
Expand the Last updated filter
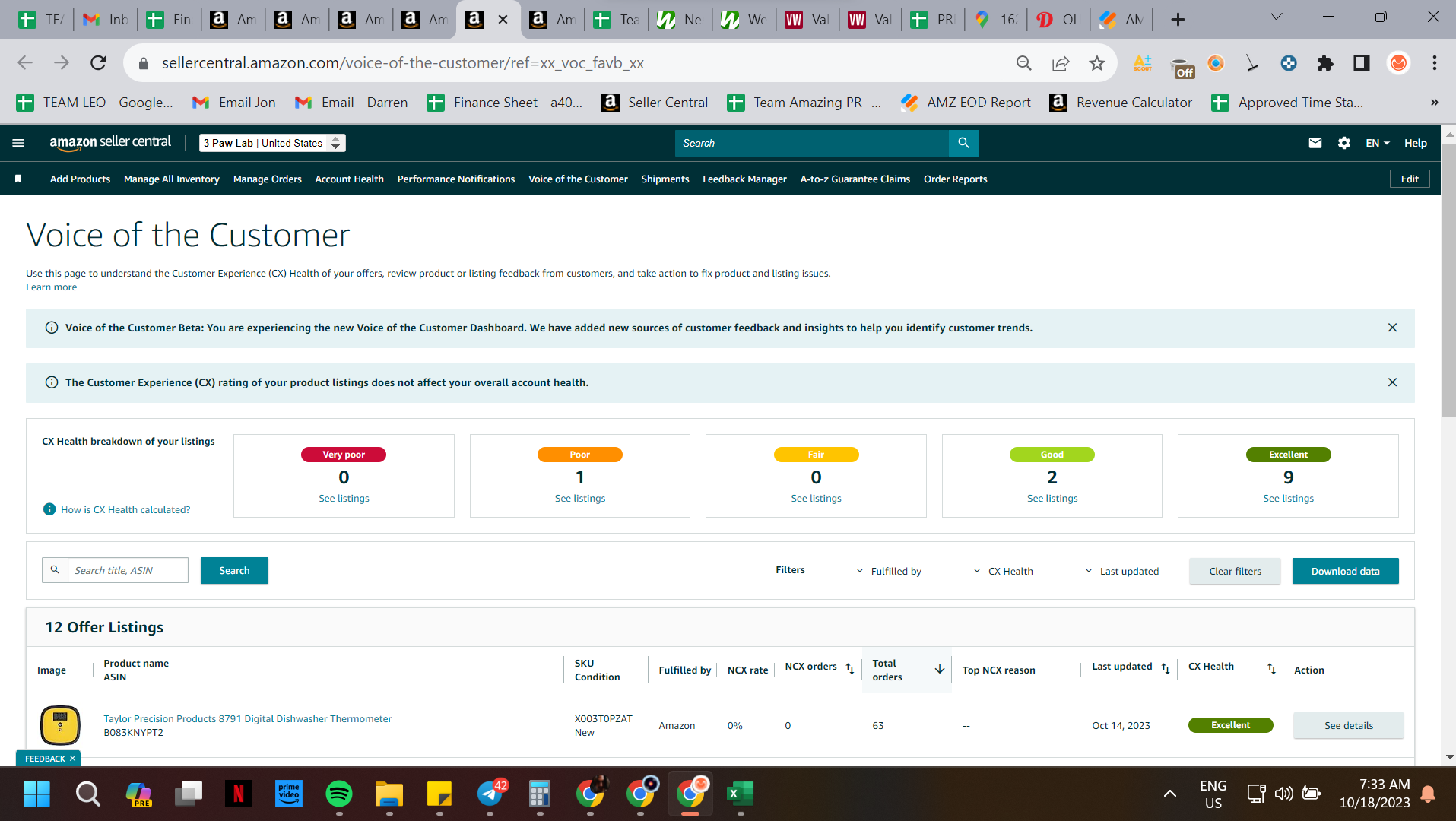[1121, 571]
